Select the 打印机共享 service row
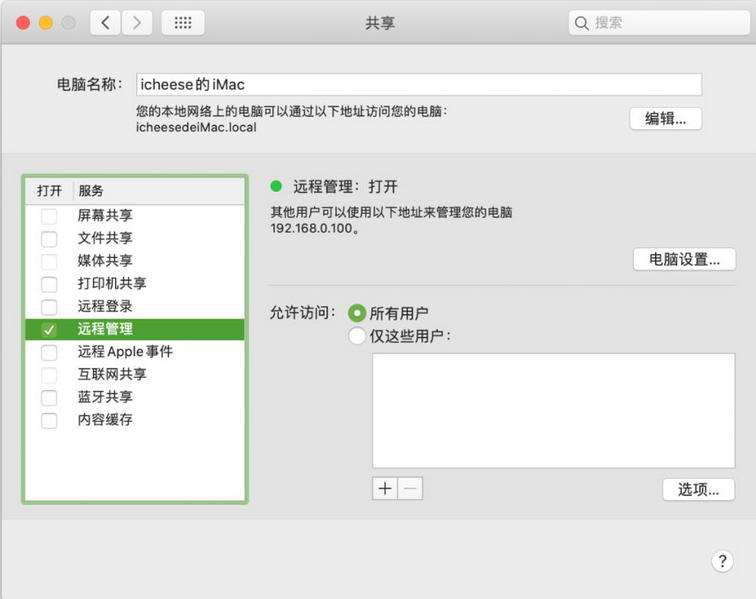Screen dimensions: 756x599 coord(135,284)
